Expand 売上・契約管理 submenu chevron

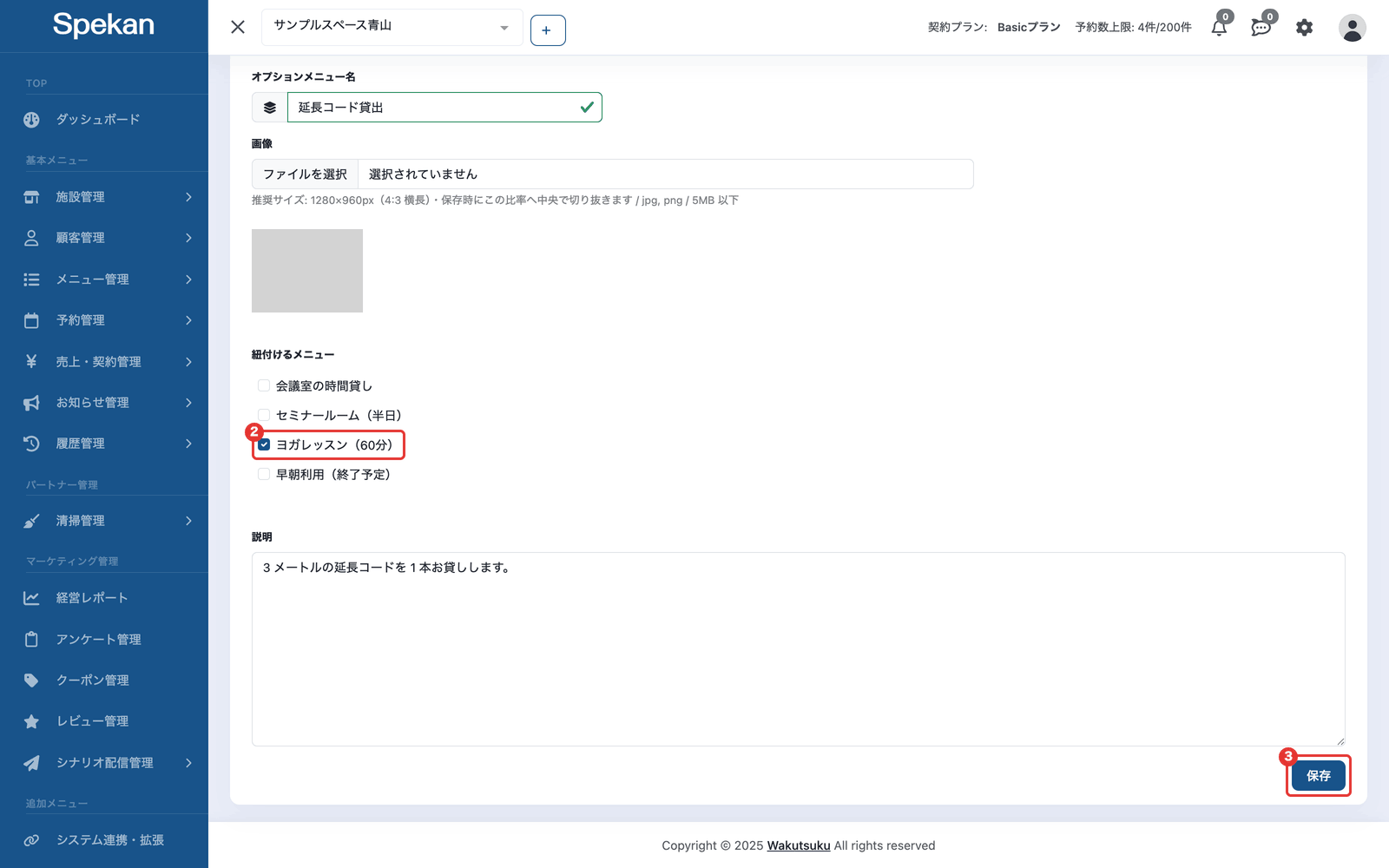click(188, 361)
